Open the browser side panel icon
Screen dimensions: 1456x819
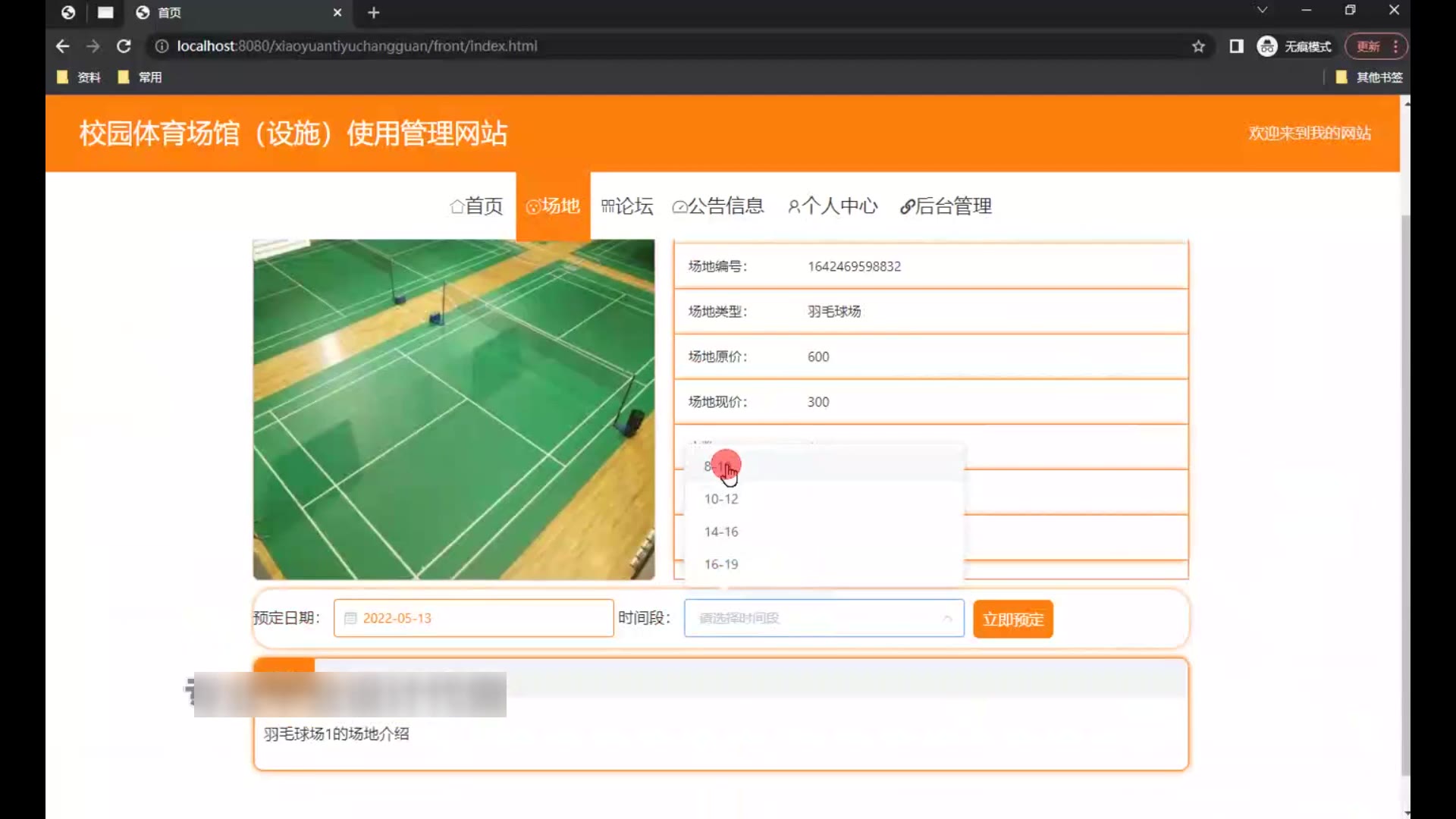(1236, 46)
